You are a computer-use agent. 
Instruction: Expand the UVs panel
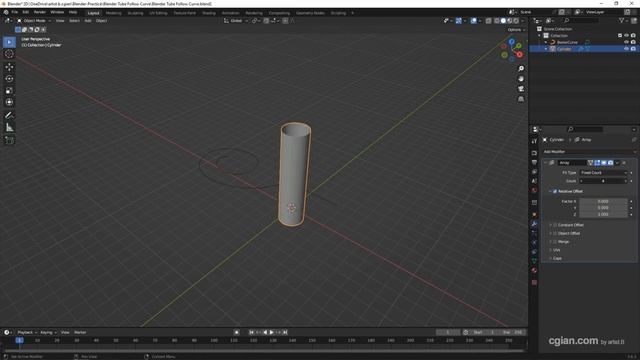[557, 250]
